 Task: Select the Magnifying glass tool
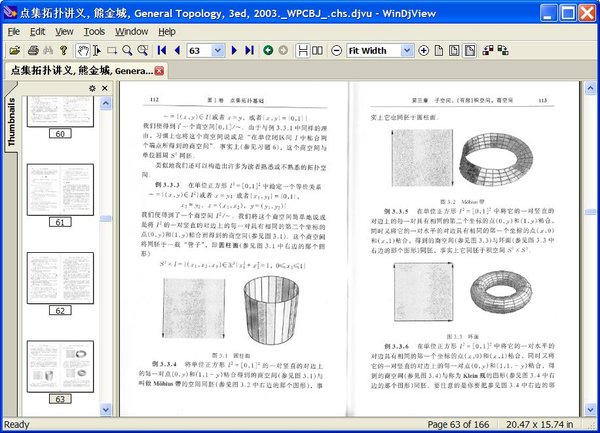127,50
